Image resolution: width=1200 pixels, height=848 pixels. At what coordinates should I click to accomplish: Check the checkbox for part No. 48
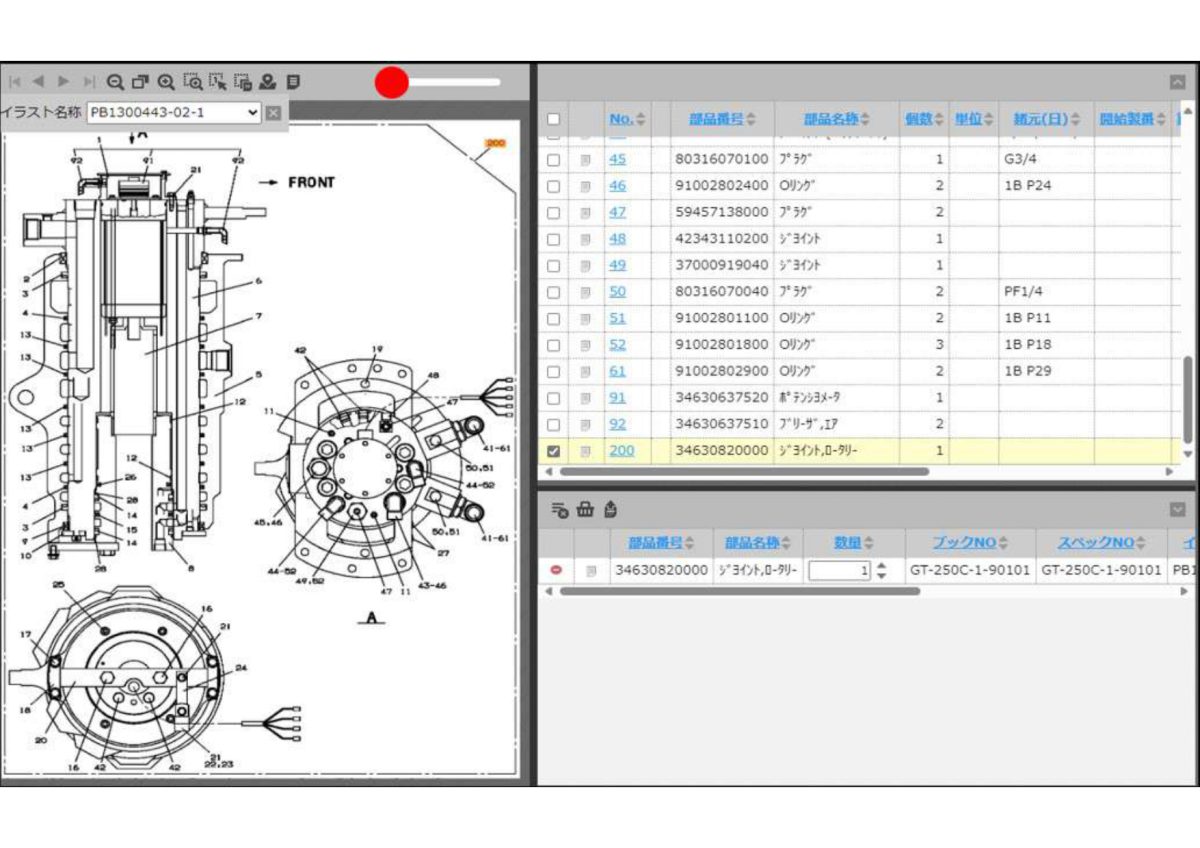point(554,239)
